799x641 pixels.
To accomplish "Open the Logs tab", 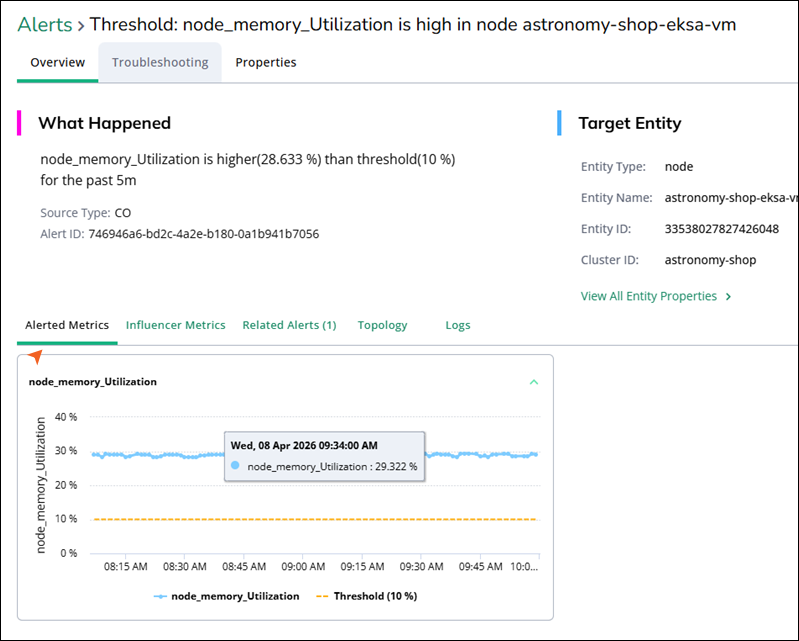I will point(458,325).
